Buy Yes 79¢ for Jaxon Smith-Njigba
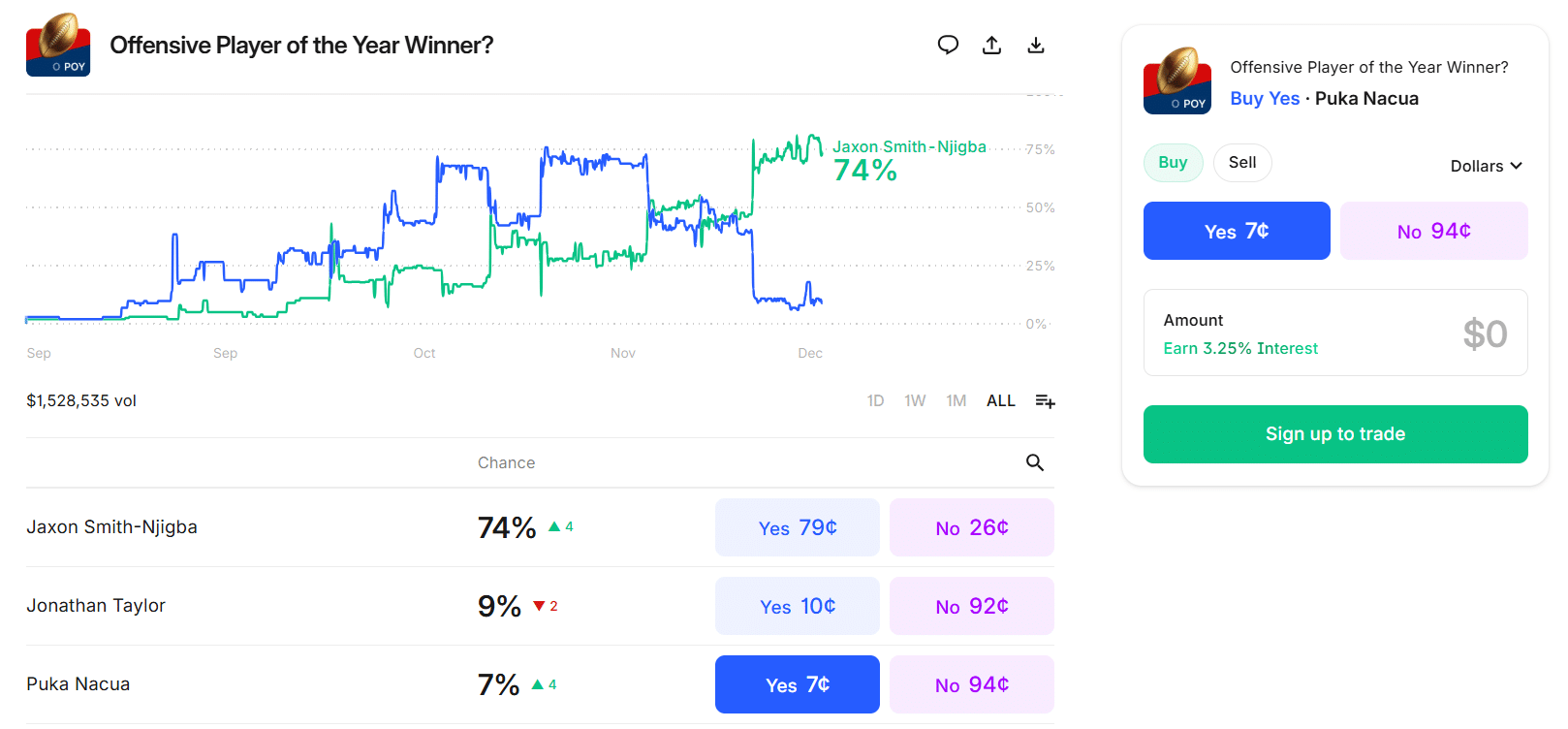Image resolution: width=1568 pixels, height=729 pixels. click(x=797, y=527)
